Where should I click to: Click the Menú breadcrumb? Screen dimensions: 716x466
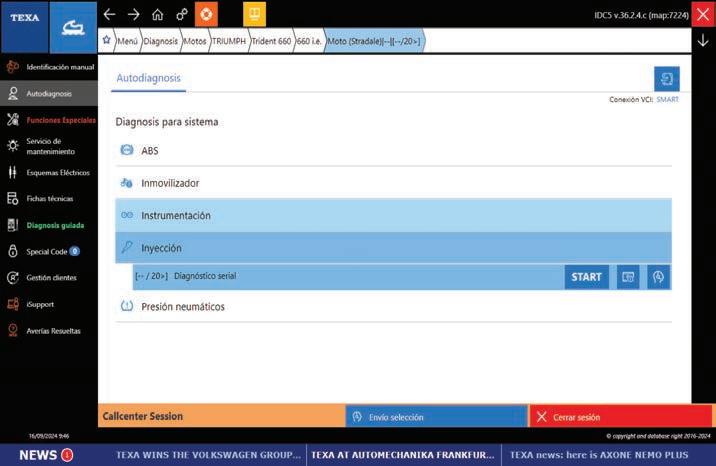pyautogui.click(x=127, y=41)
